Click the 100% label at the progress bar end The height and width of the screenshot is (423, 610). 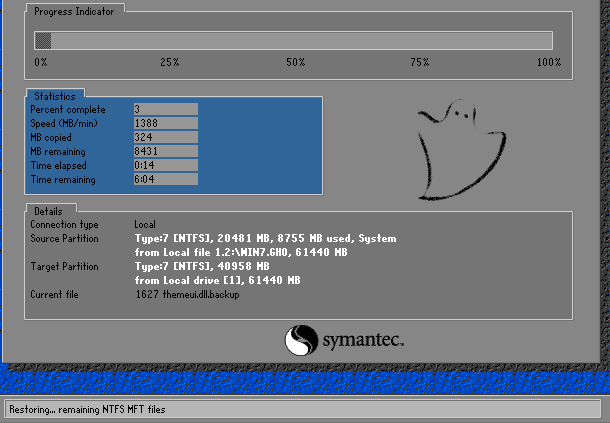tap(548, 63)
